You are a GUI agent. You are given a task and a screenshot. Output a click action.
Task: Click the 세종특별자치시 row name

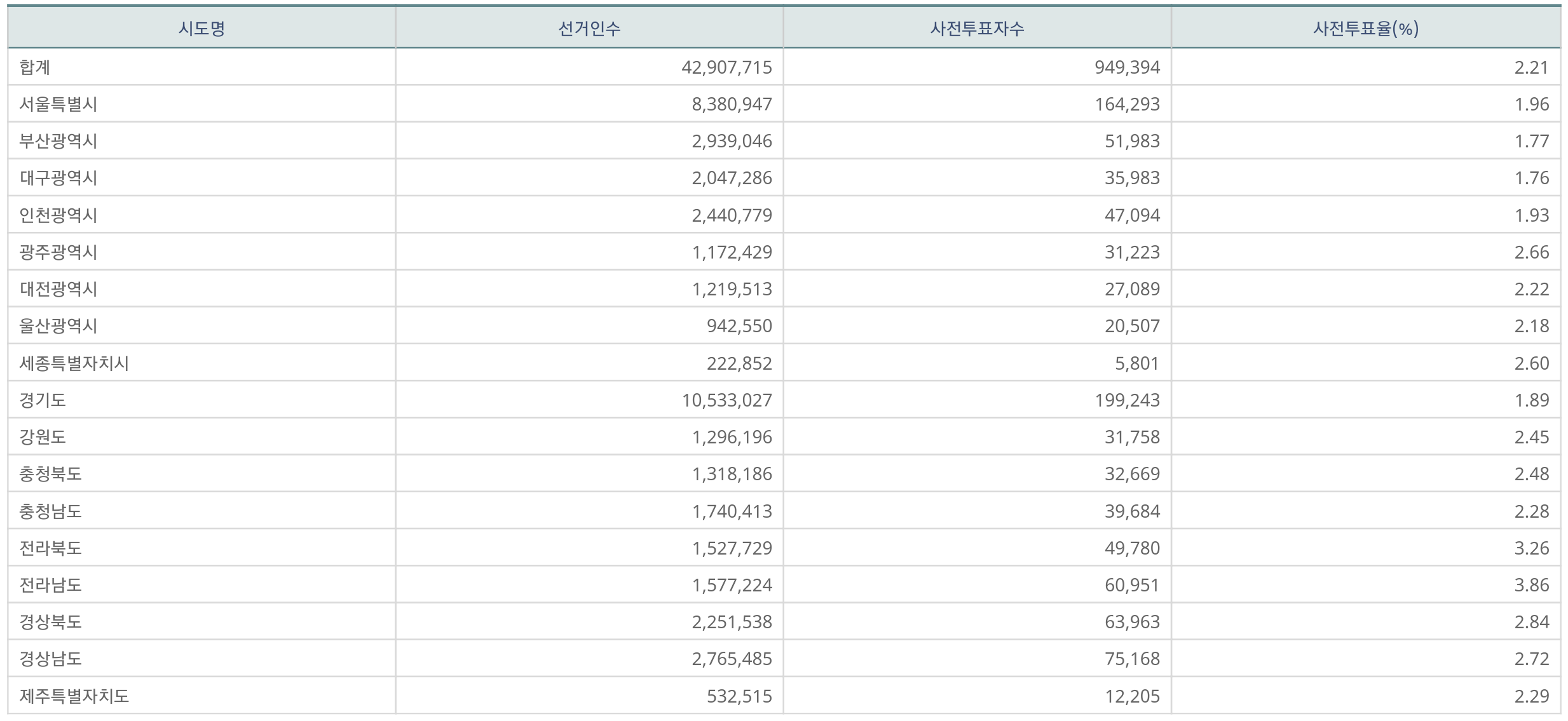click(x=74, y=363)
